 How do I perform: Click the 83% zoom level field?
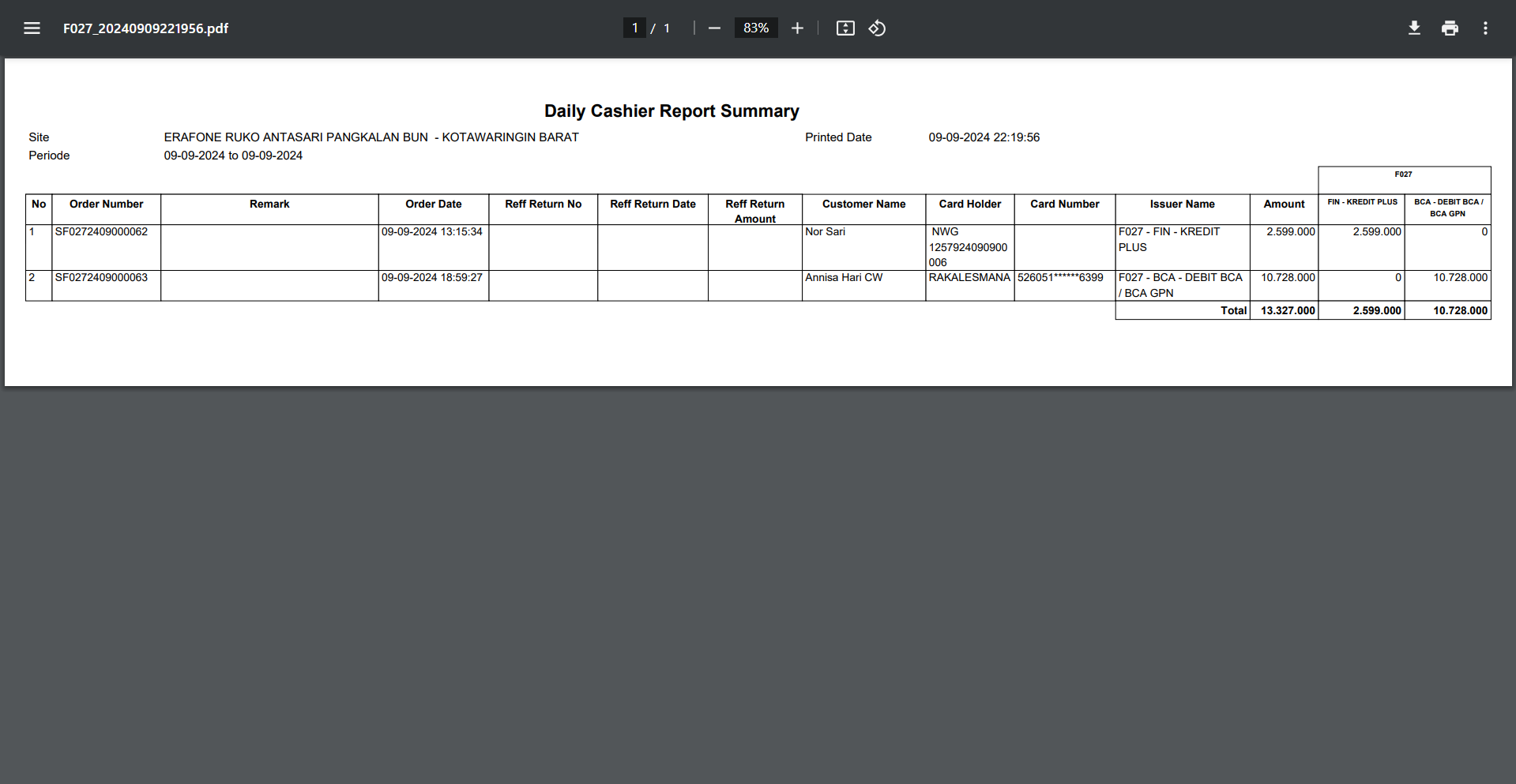[755, 28]
